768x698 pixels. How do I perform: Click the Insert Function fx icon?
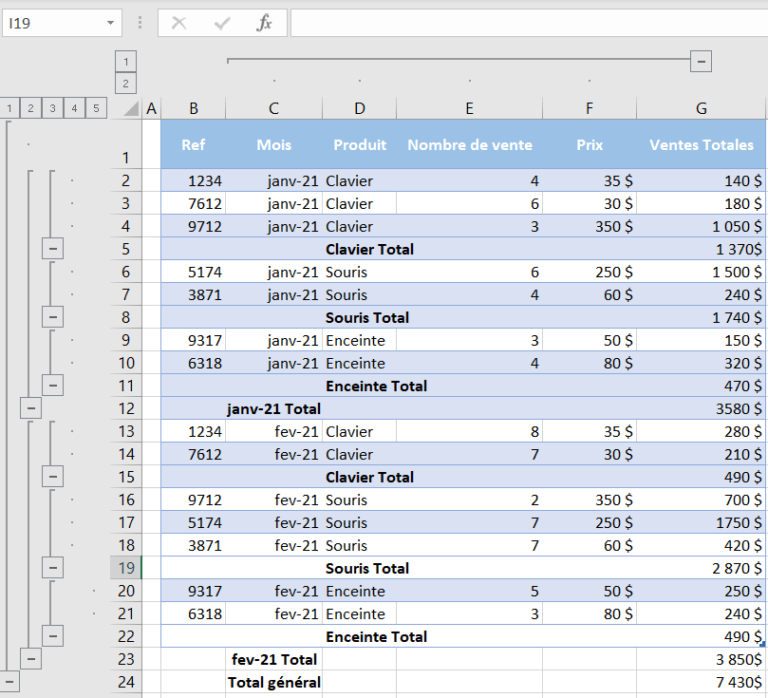[x=264, y=23]
